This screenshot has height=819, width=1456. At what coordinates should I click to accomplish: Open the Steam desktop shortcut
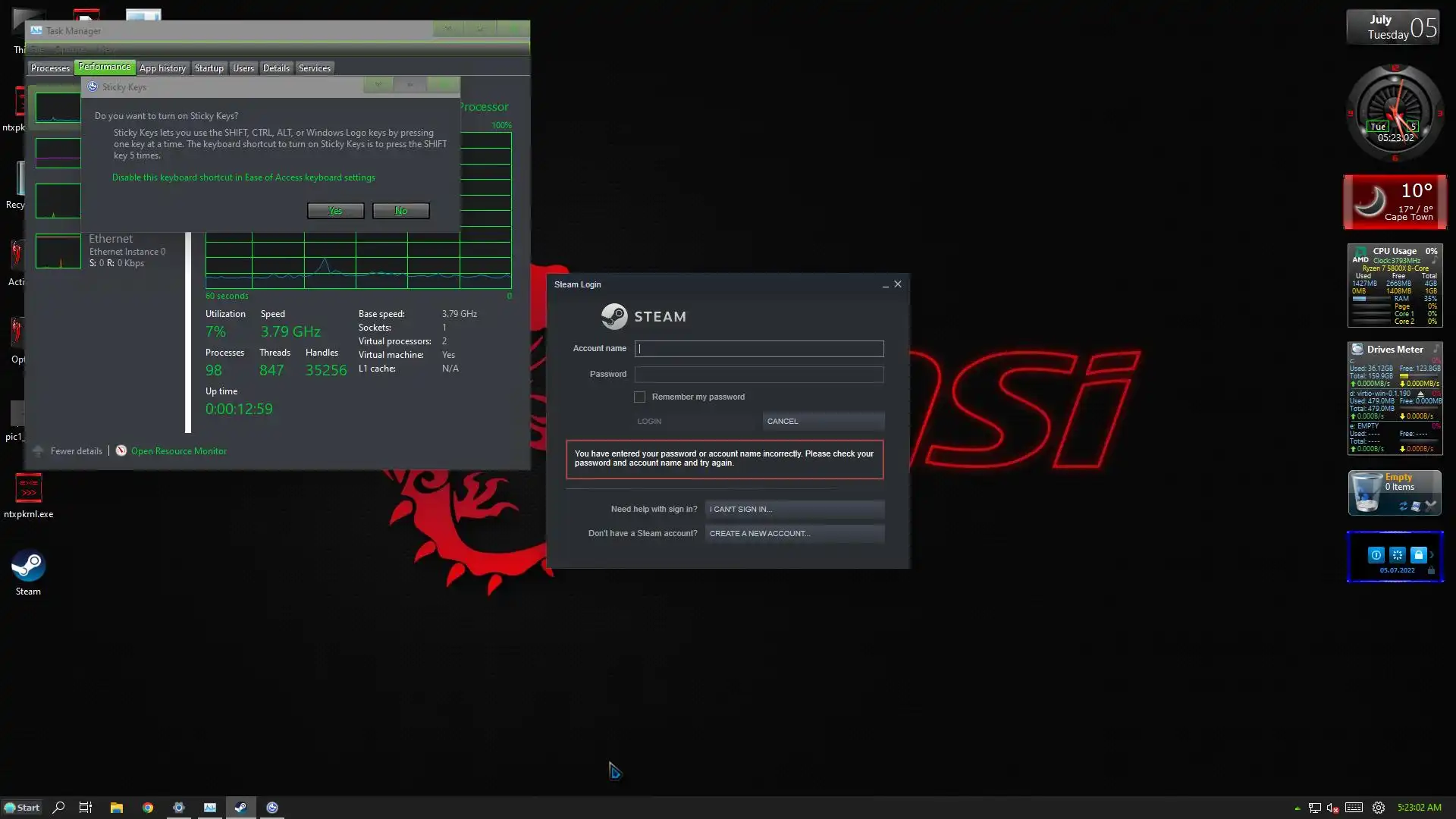tap(28, 567)
